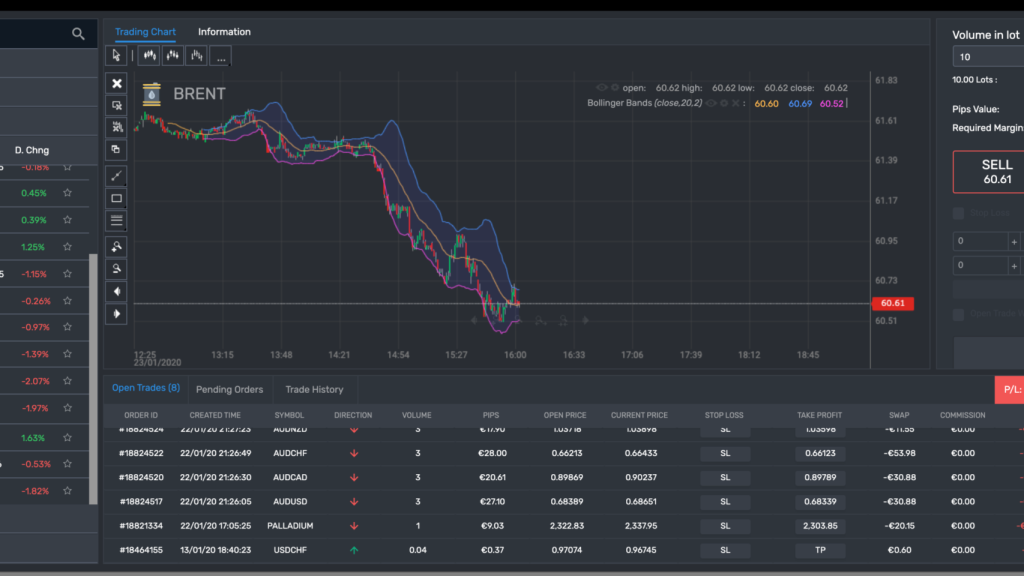Enable the Stop Loss checkbox
This screenshot has width=1024, height=576.
[957, 213]
